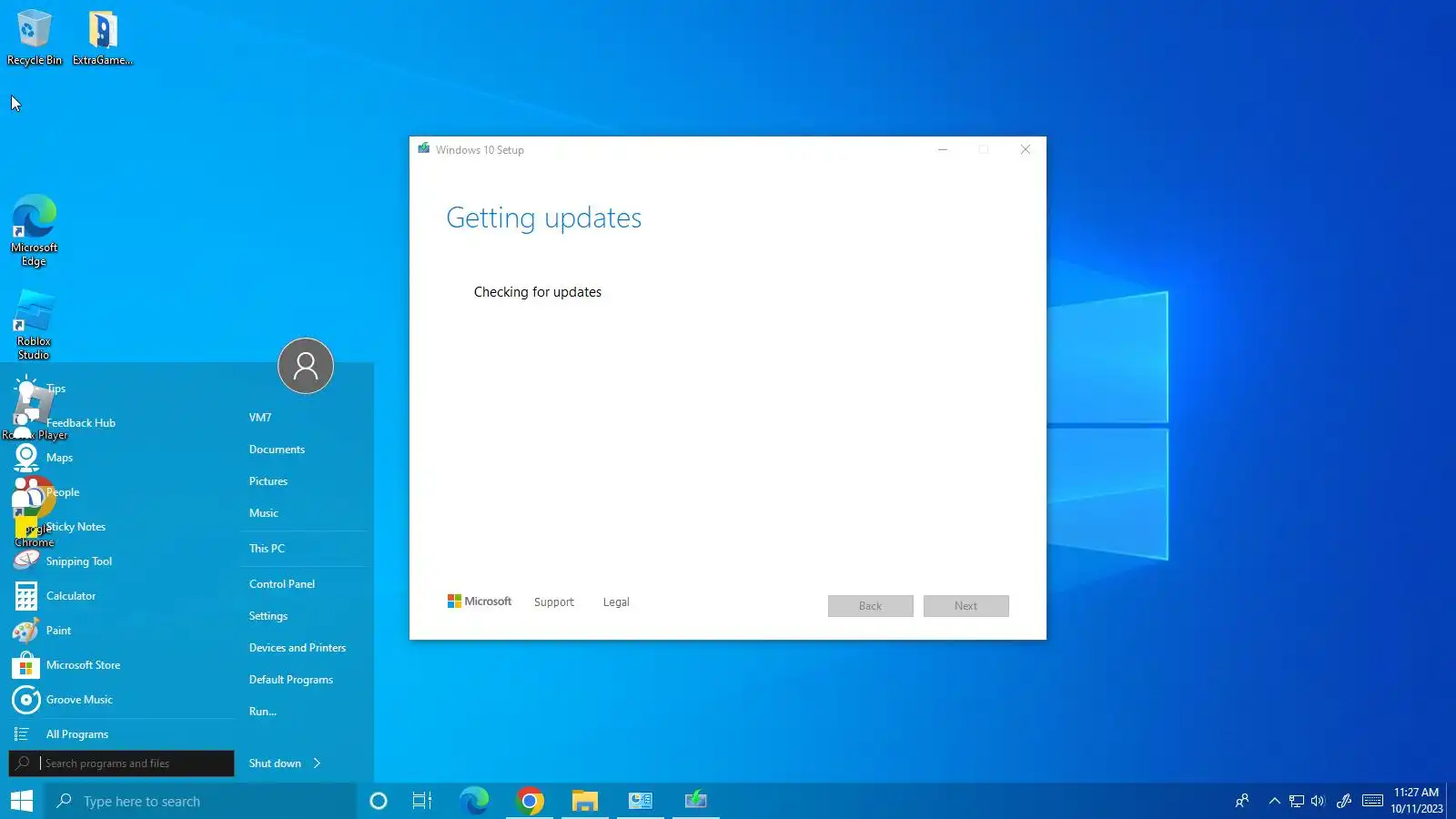Screen dimensions: 1456x819
Task: Expand the Shut down options arrow
Action: tap(317, 763)
